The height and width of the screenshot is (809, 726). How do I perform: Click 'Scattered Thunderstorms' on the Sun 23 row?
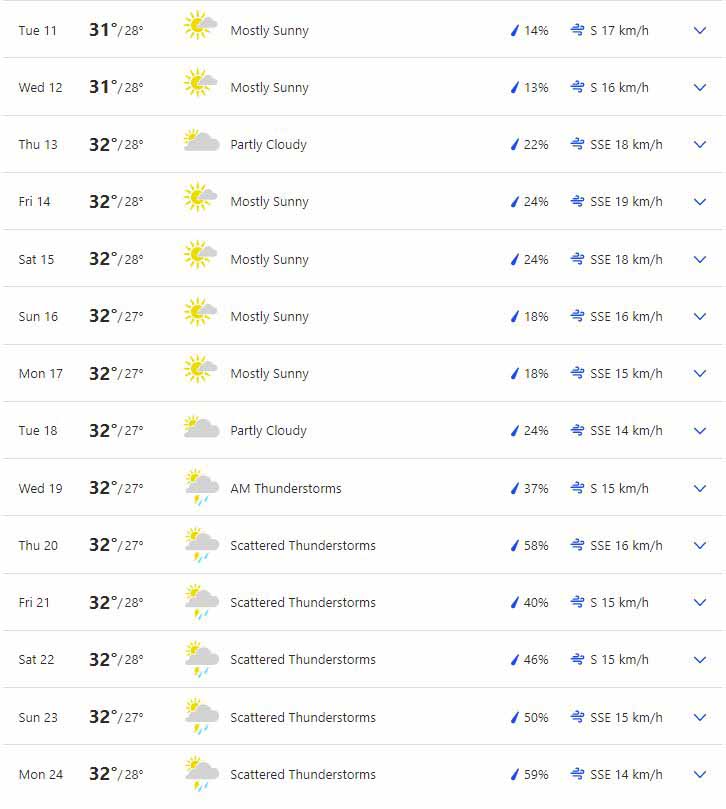pyautogui.click(x=303, y=717)
